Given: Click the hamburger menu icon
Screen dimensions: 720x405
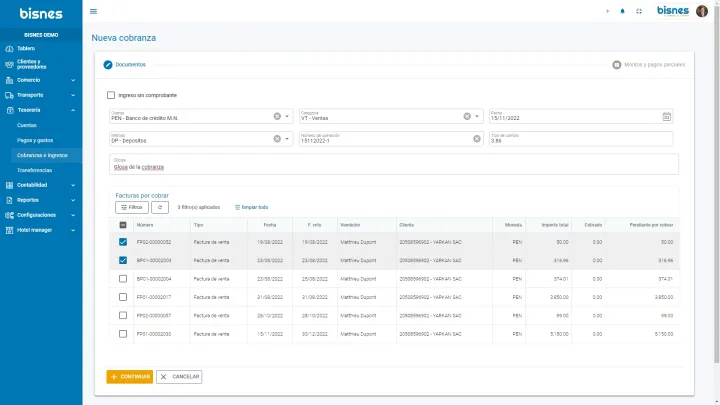Looking at the screenshot, I should coord(93,11).
